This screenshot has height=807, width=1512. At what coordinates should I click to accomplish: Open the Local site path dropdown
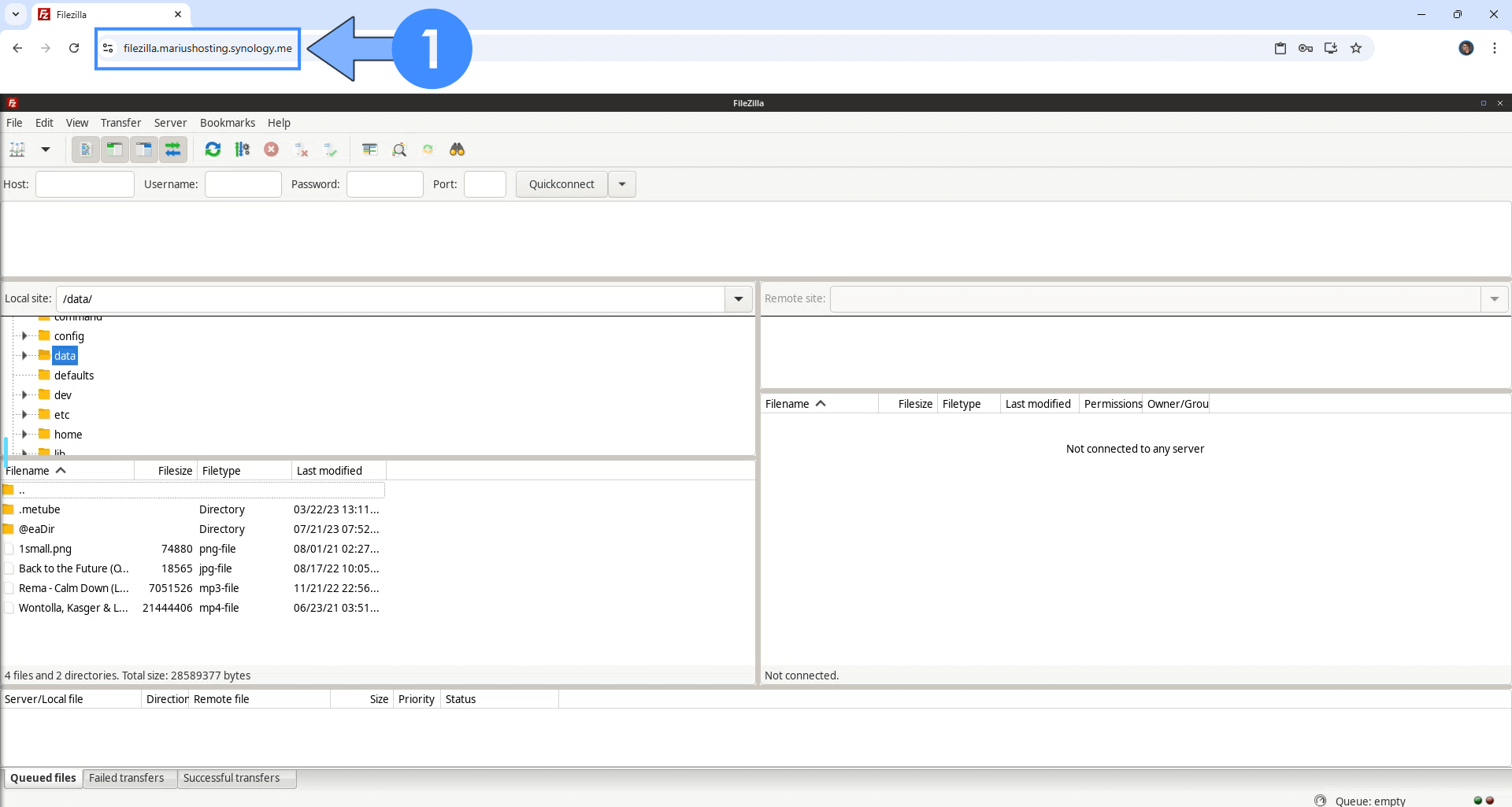[x=739, y=299]
